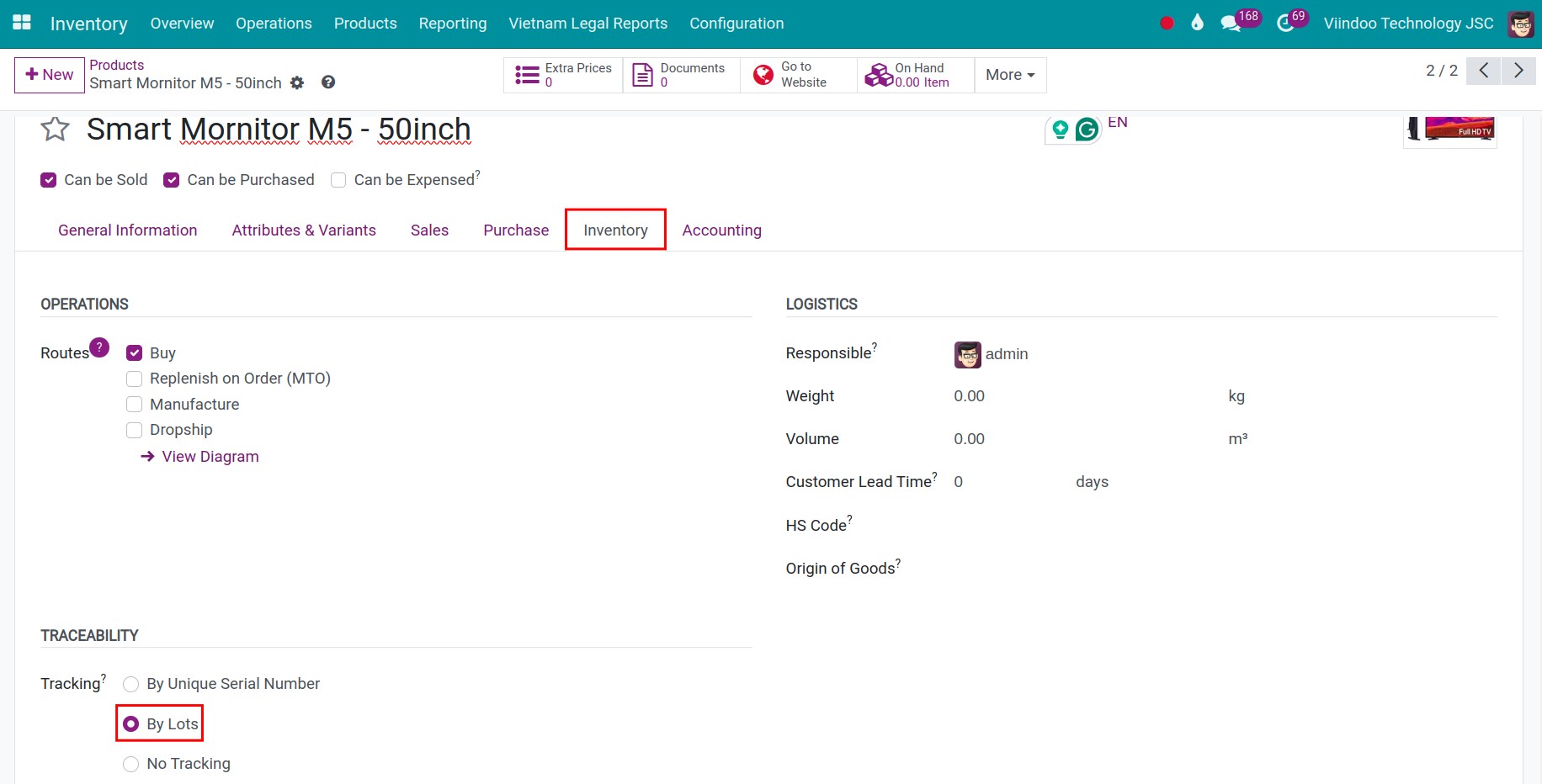Go to next record arrow
Screen dimensions: 1542x784
[x=1518, y=71]
